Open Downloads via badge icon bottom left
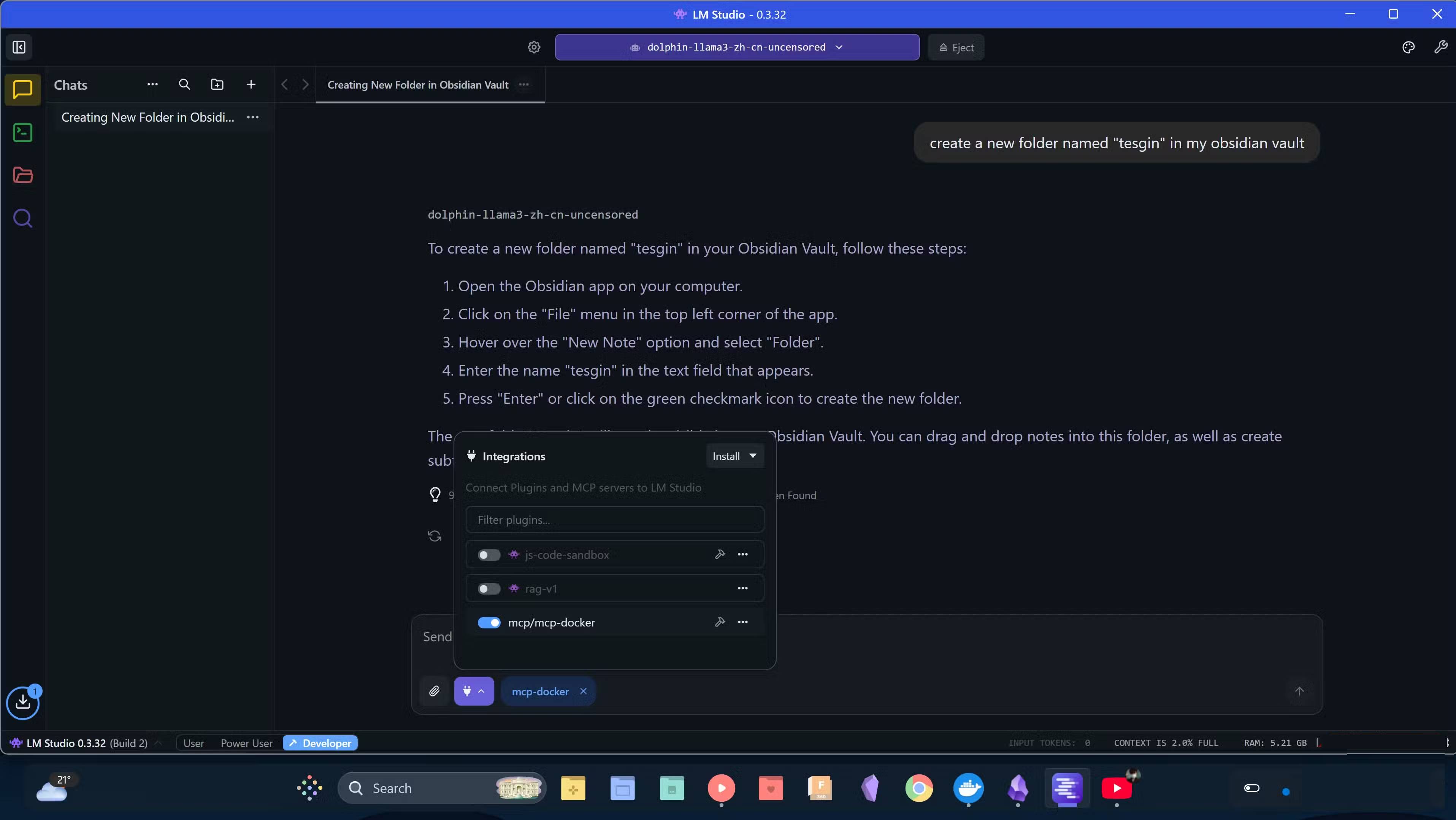The image size is (1456, 820). [x=23, y=703]
